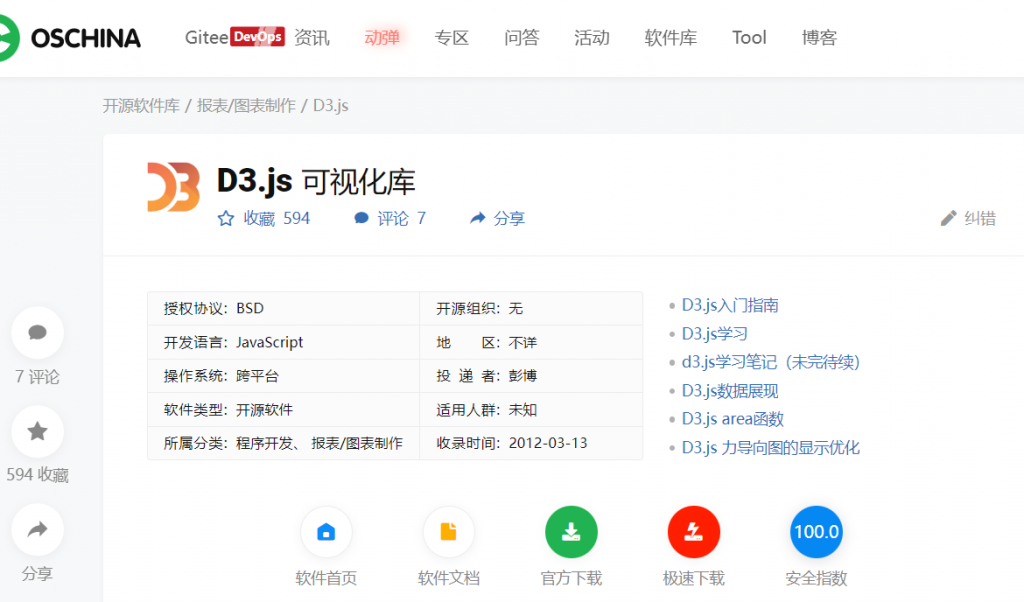Click the 594 收藏 sidebar label
Screen dimensions: 1024x602
click(x=37, y=475)
